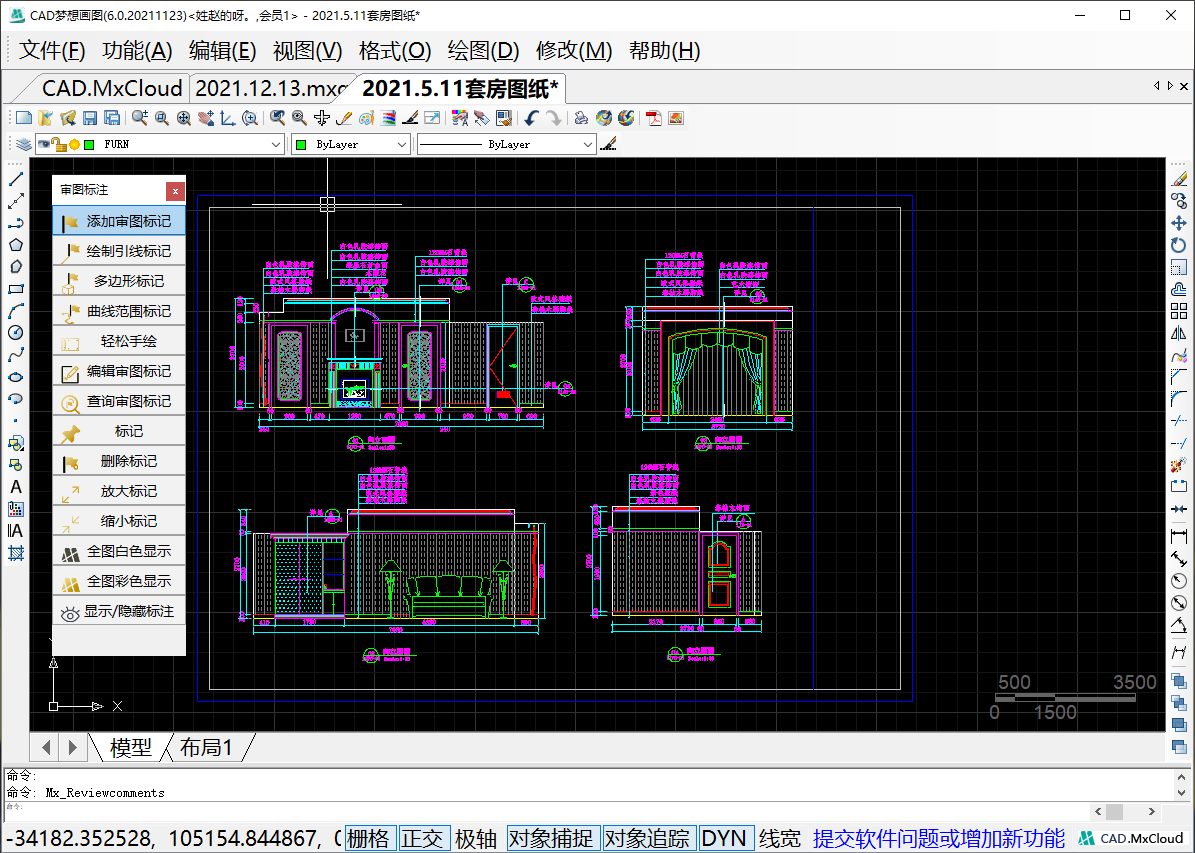
Task: Click tab scroll right arrow near document tabs
Action: click(1170, 86)
